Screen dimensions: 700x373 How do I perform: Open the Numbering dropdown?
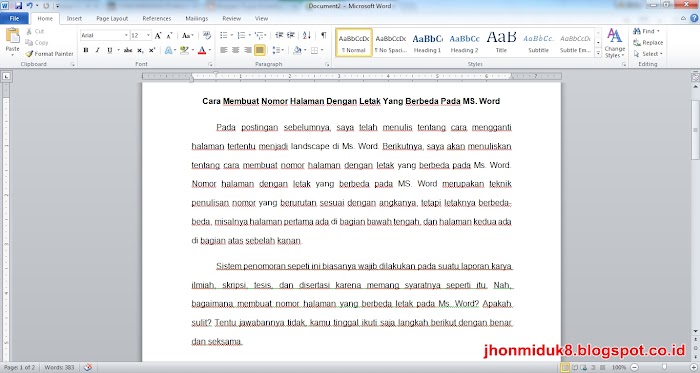[249, 35]
